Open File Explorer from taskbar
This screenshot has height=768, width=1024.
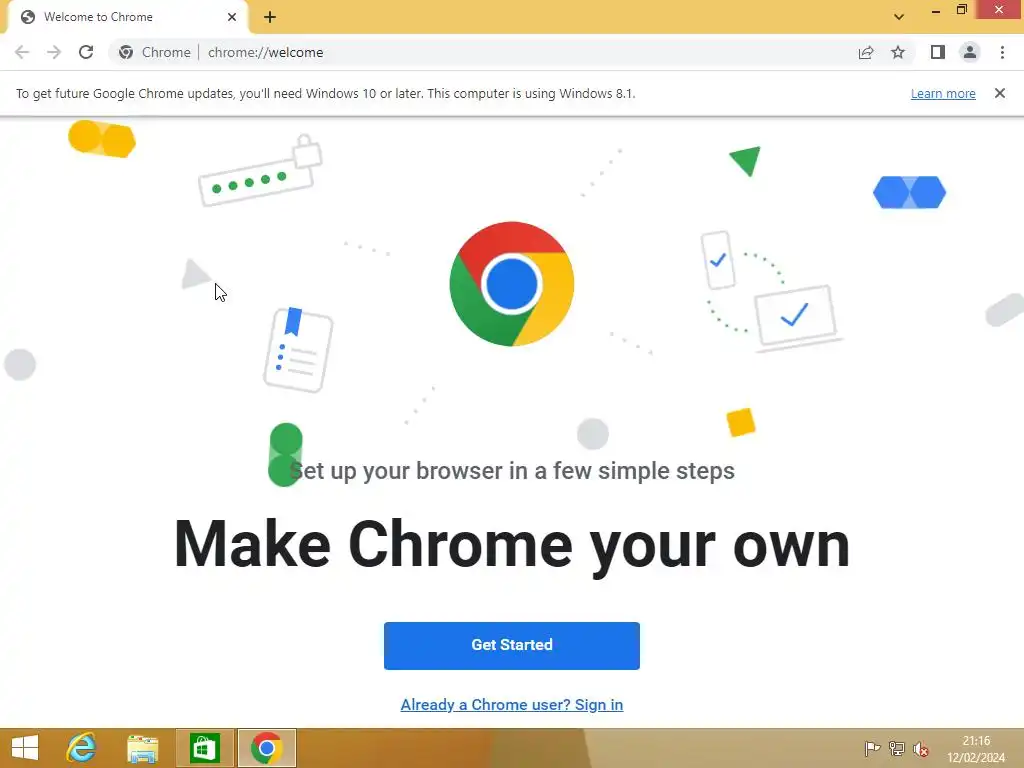(x=142, y=748)
